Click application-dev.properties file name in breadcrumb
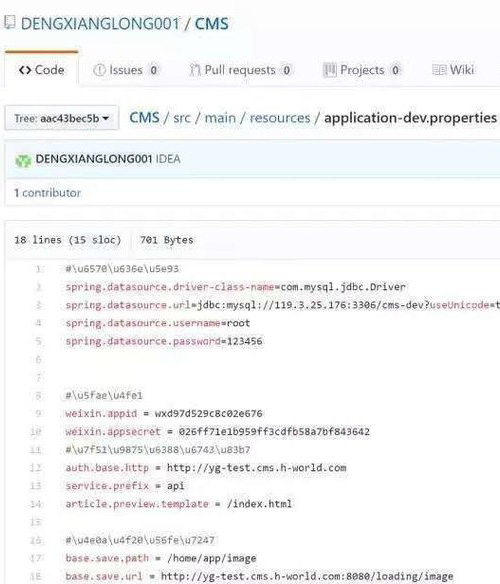Viewport: 500px width, 584px height. coord(410,118)
